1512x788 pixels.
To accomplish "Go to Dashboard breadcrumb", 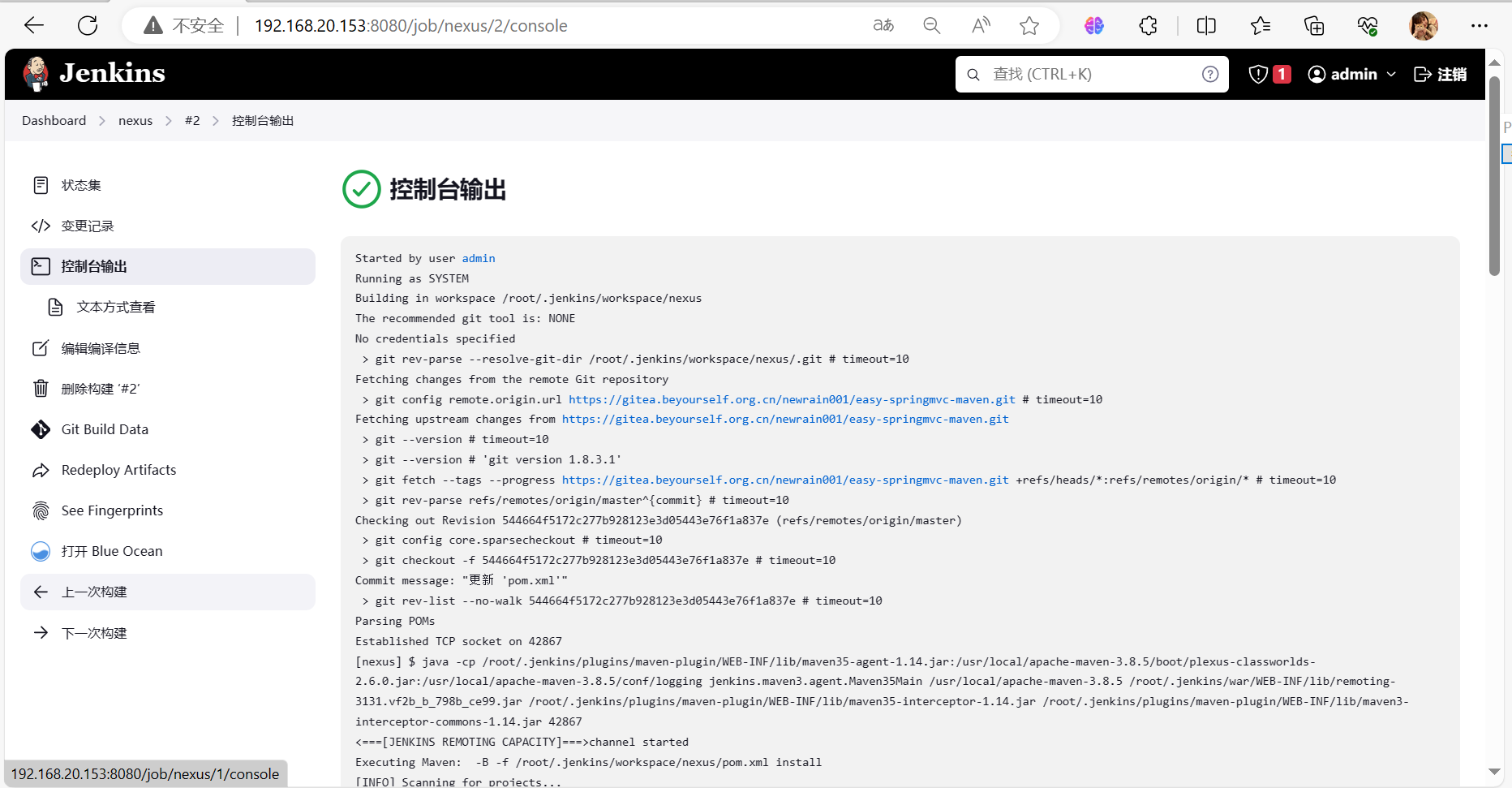I will pyautogui.click(x=54, y=120).
